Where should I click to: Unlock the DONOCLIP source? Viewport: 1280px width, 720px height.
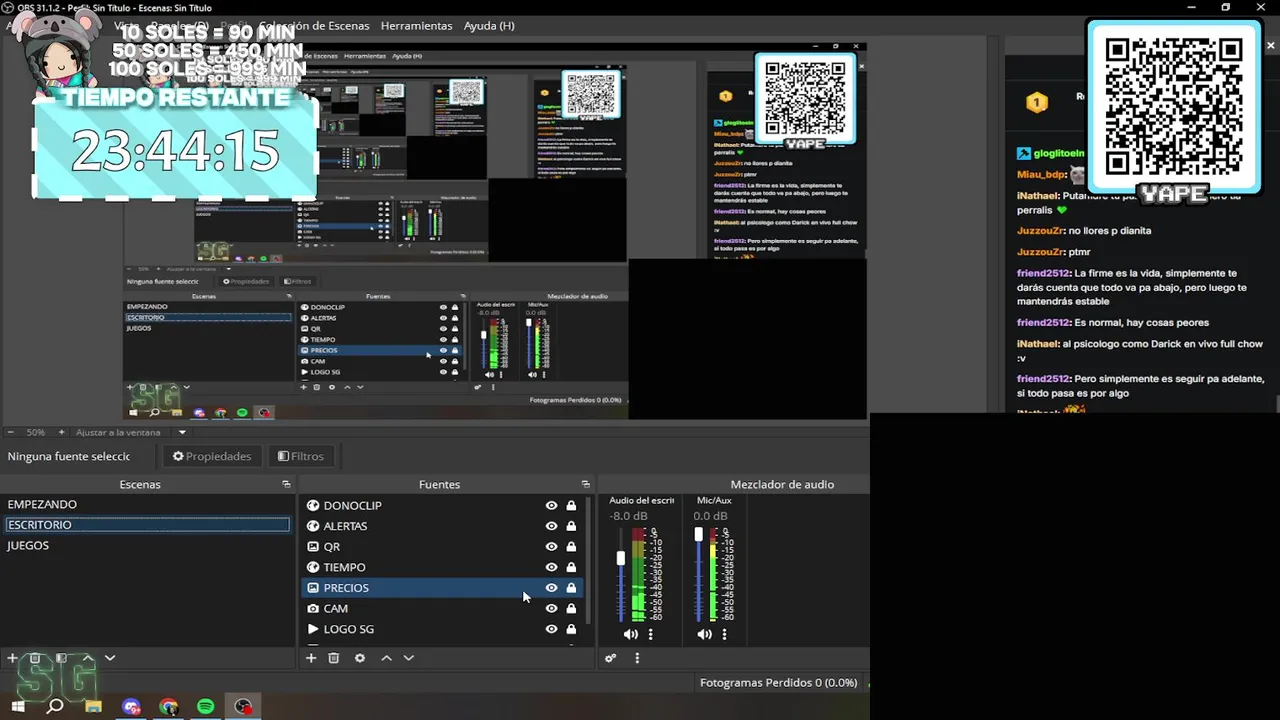pyautogui.click(x=571, y=505)
